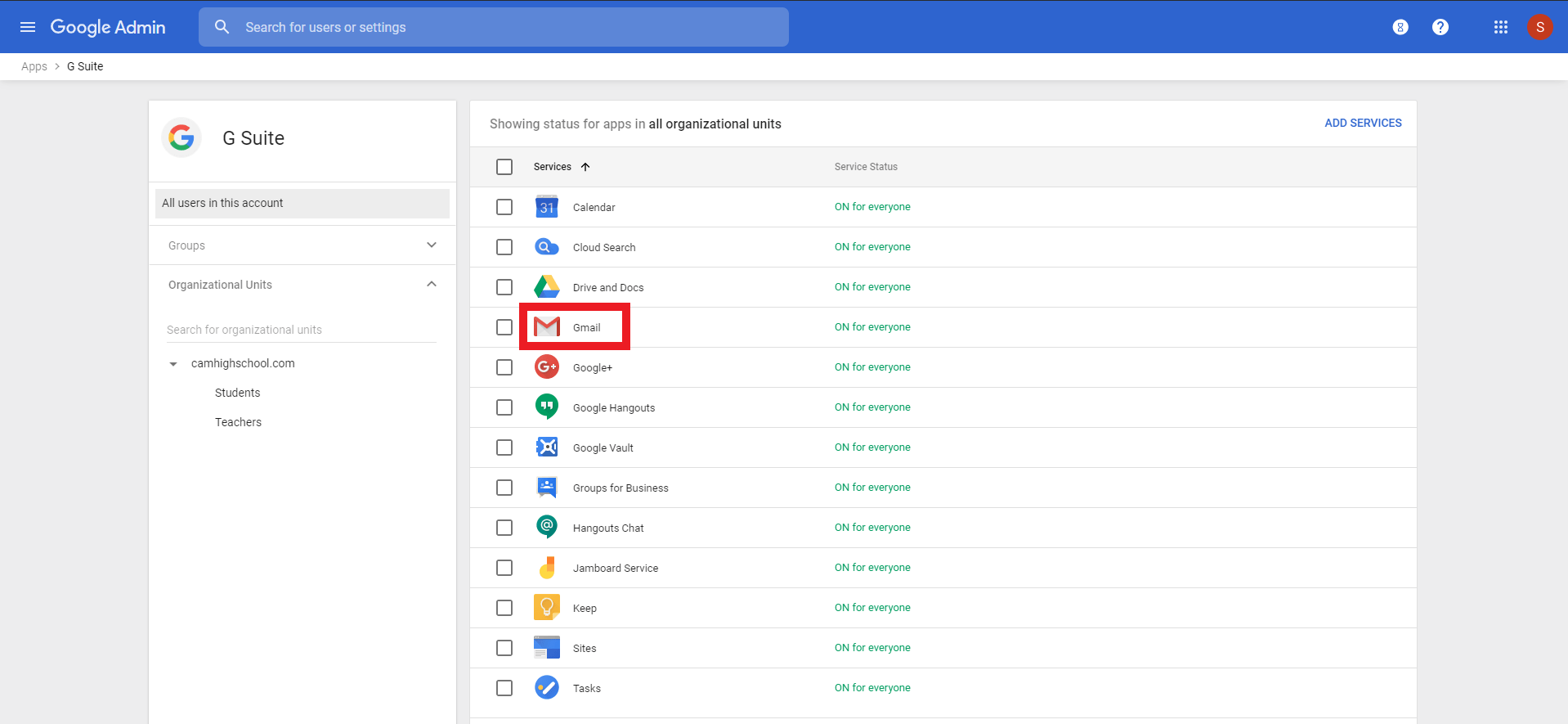
Task: Go to Apps breadcrumb
Action: [34, 66]
